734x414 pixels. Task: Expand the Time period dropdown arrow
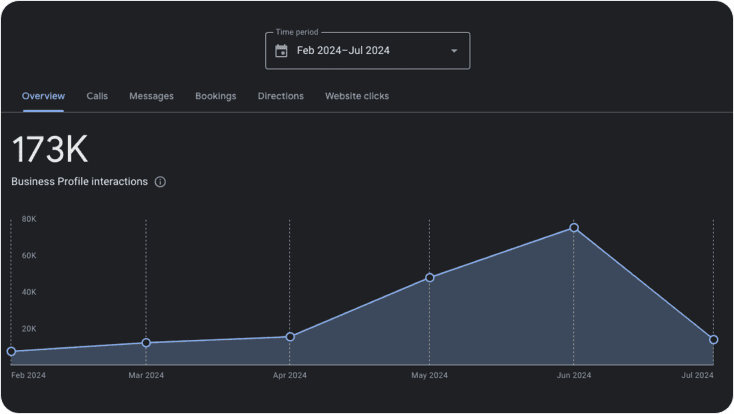454,51
